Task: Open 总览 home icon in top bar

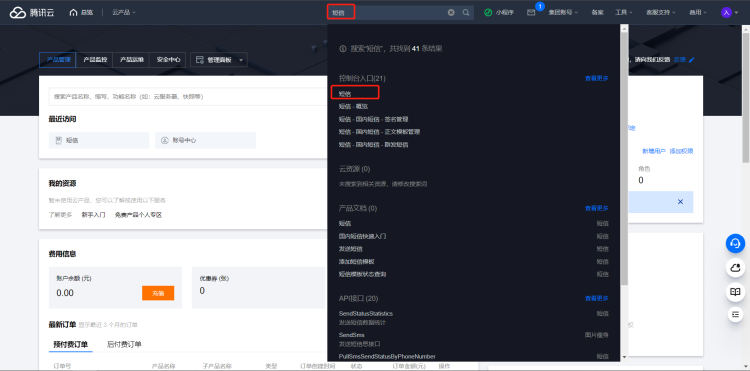Action: pos(73,12)
